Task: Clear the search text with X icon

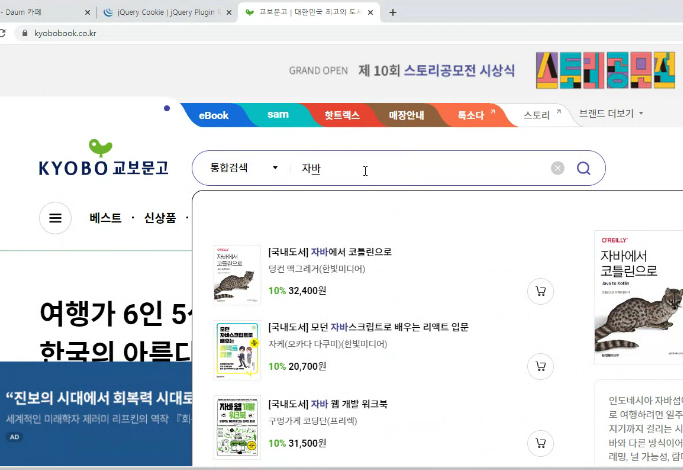Action: point(558,168)
